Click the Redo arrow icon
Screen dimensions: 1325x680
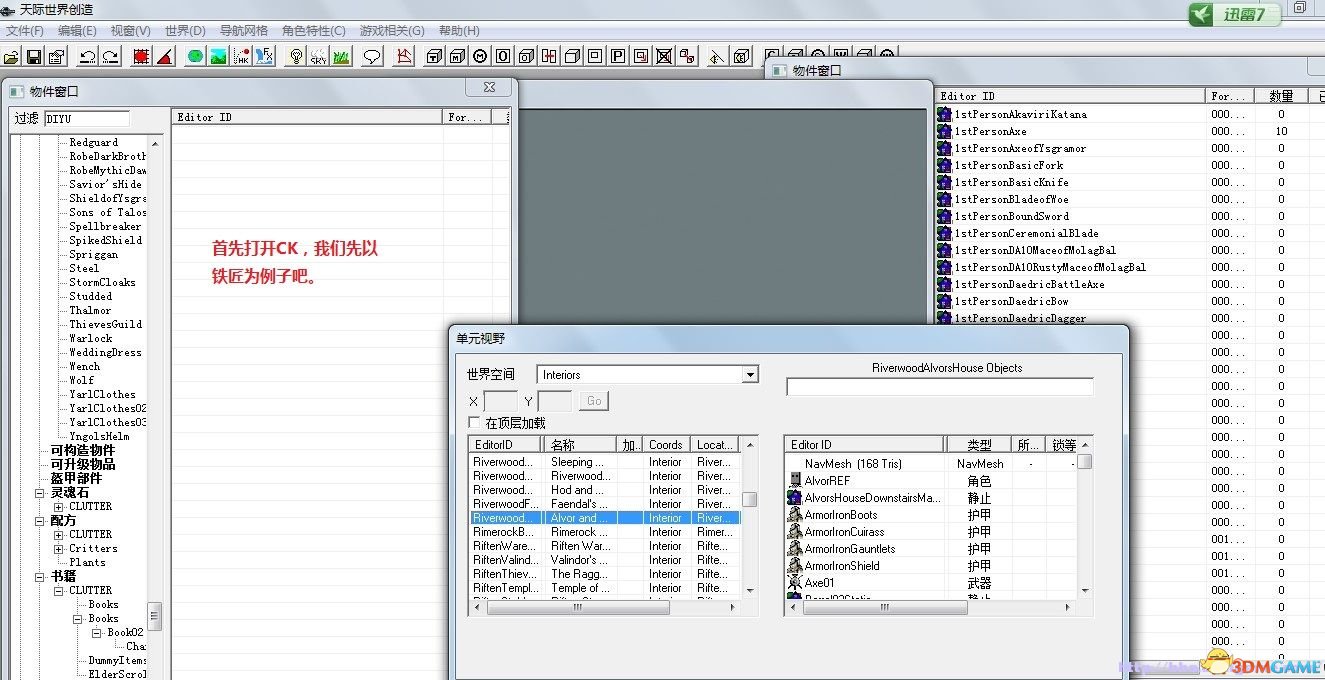point(111,56)
